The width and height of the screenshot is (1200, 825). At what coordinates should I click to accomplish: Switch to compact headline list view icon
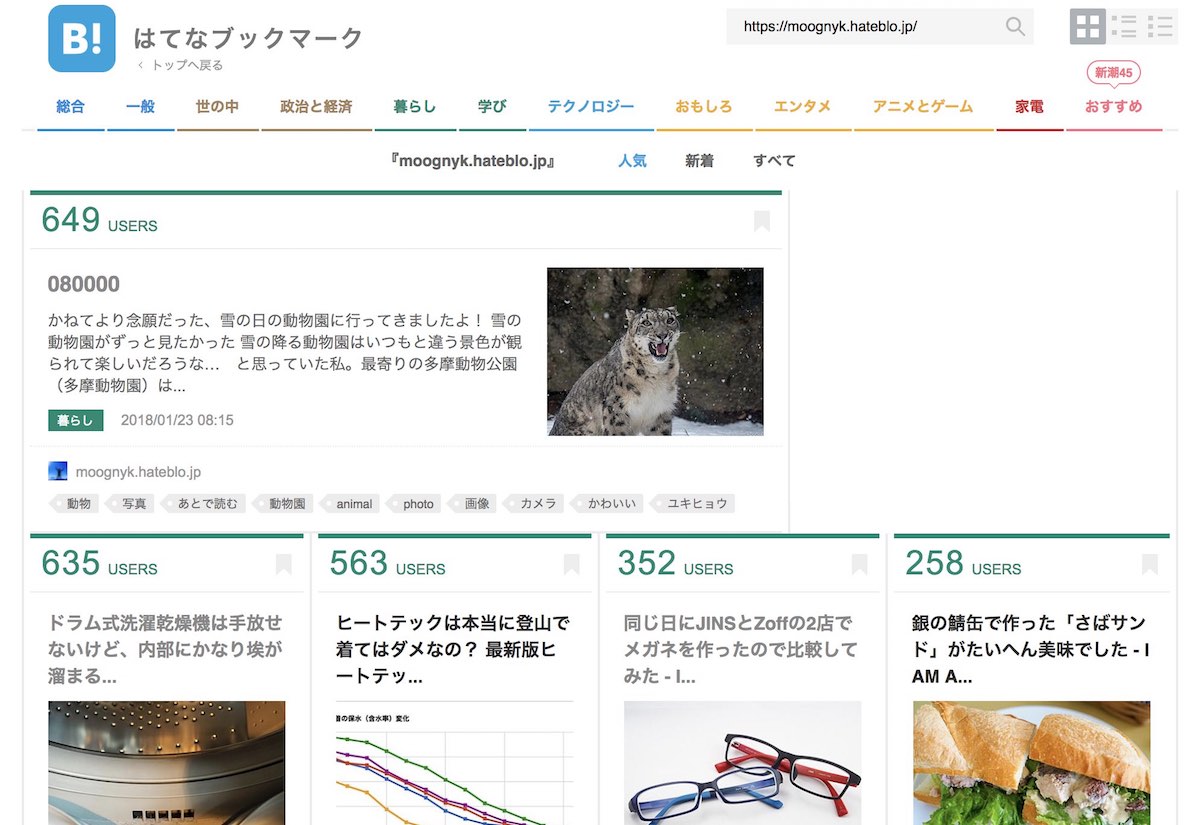point(1160,27)
